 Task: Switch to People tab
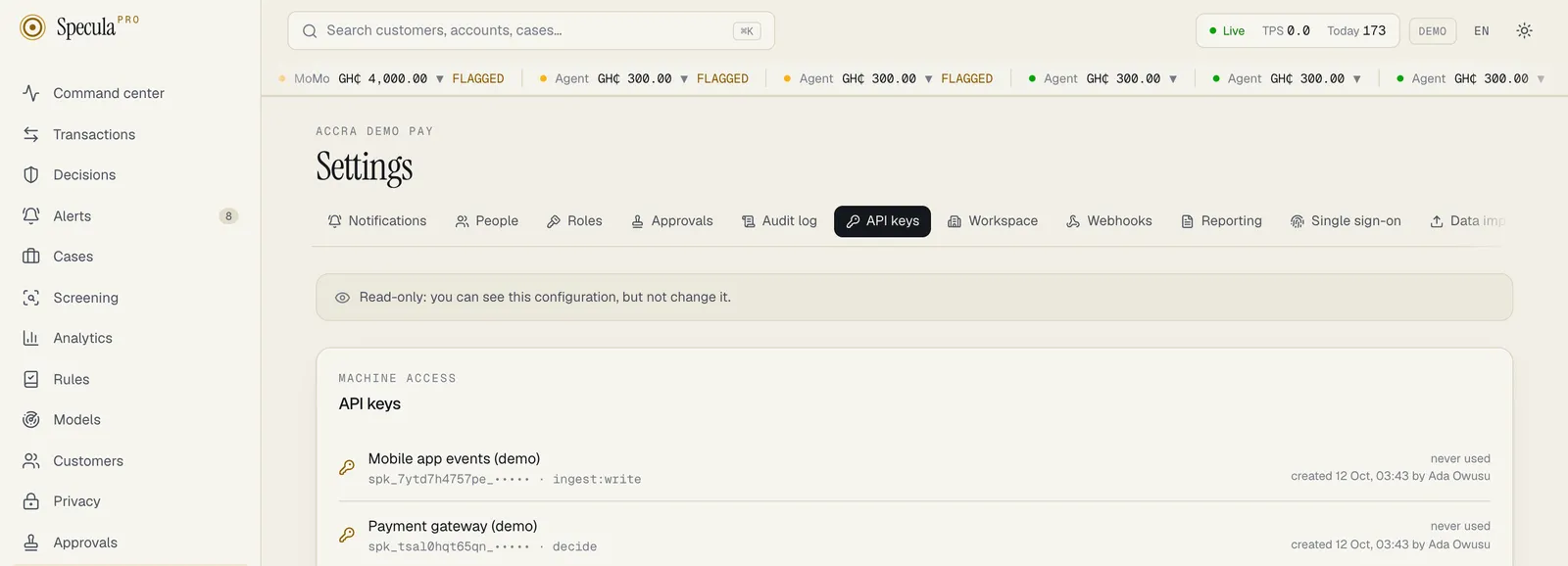click(487, 221)
